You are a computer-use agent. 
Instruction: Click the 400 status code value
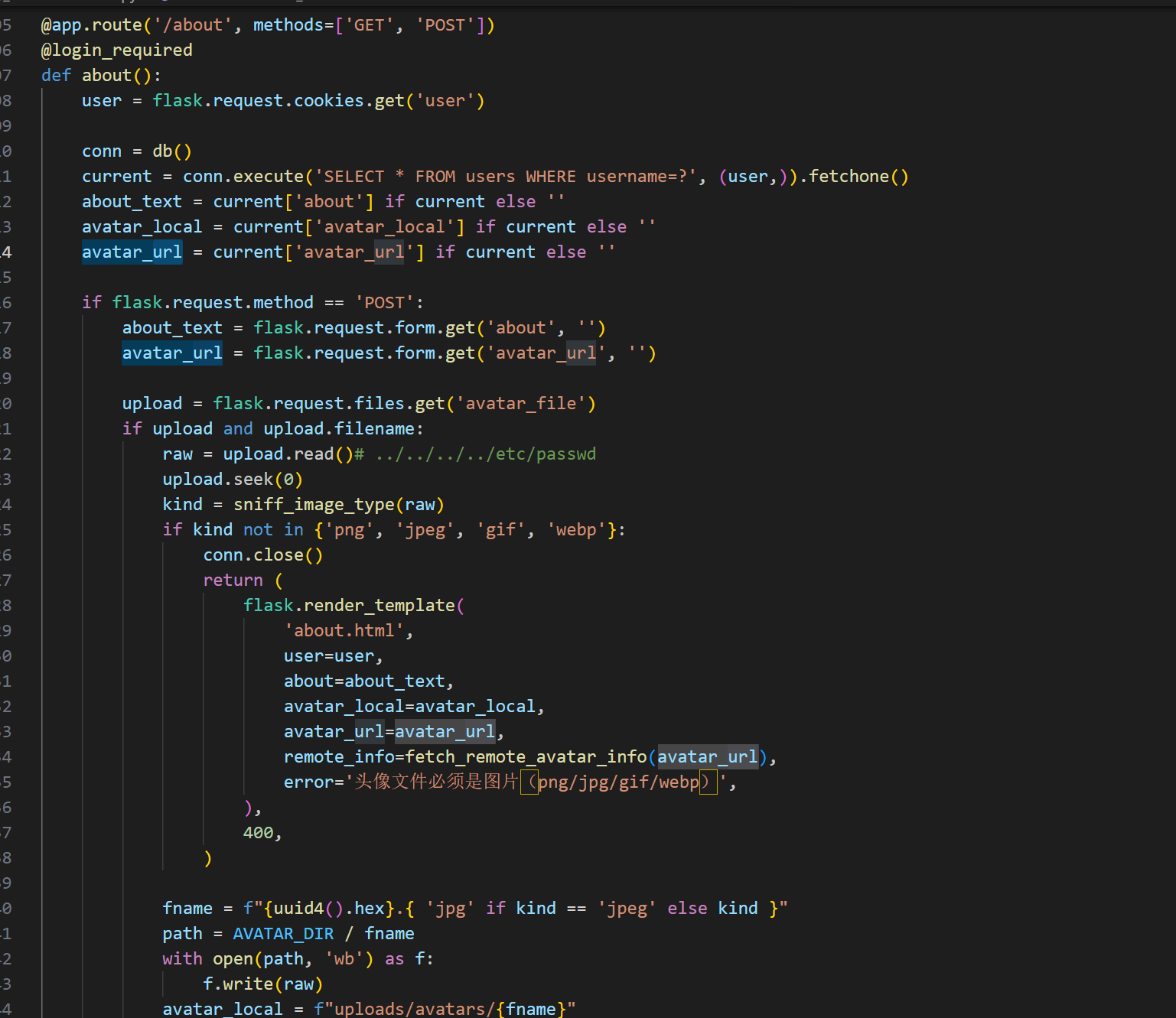pyautogui.click(x=258, y=833)
